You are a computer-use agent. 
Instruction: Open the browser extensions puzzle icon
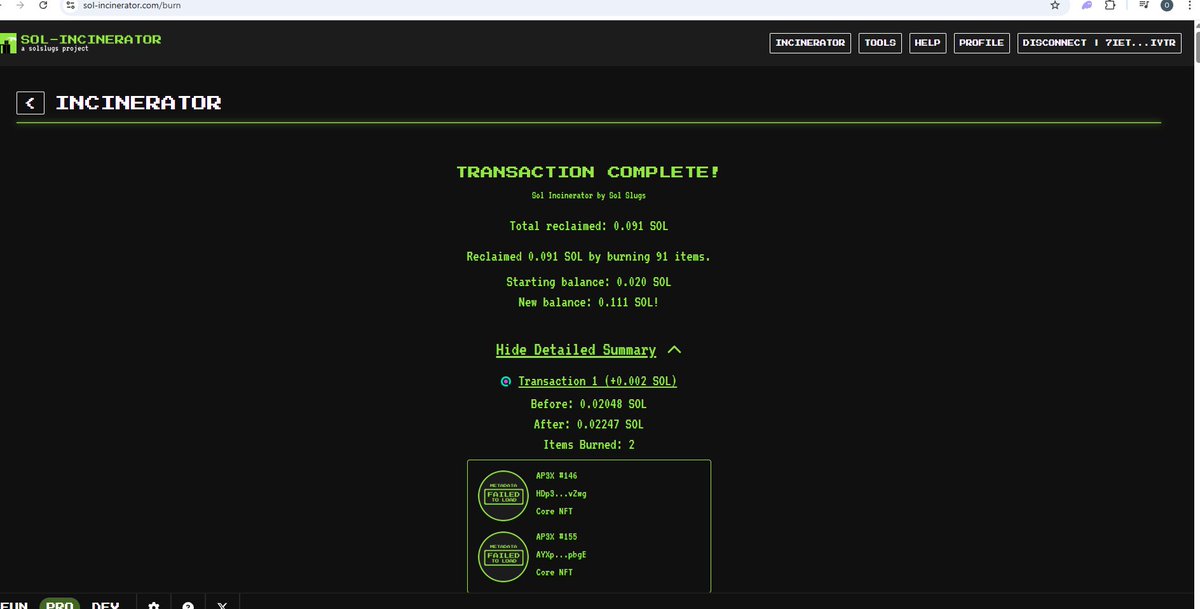point(1110,5)
